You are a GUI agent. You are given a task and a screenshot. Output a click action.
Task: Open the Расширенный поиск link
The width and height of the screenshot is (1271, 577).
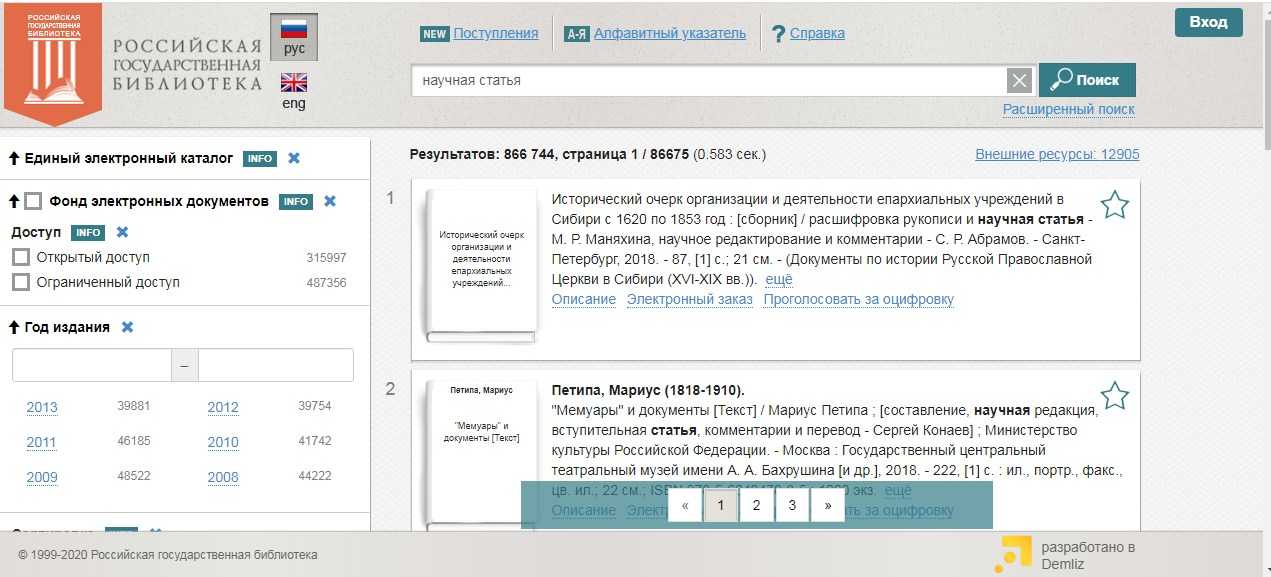pos(1068,109)
